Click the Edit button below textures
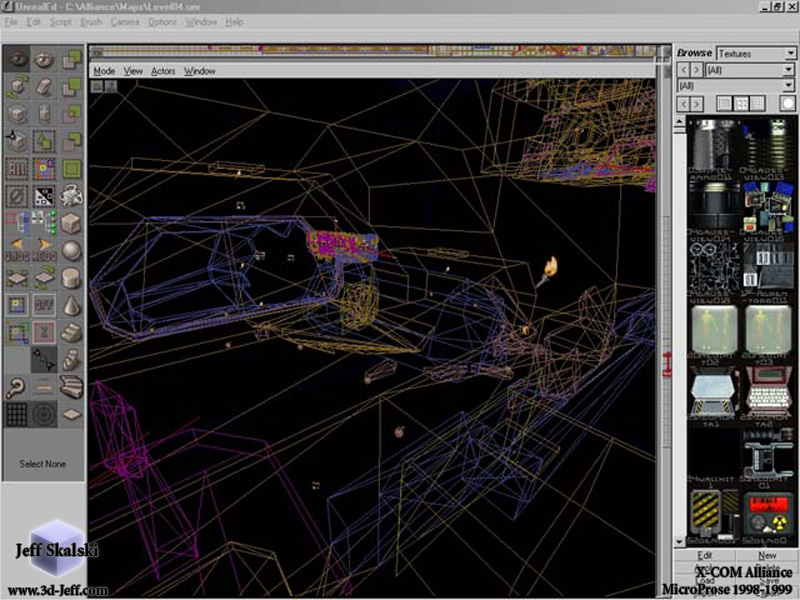This screenshot has width=800, height=600. point(705,555)
